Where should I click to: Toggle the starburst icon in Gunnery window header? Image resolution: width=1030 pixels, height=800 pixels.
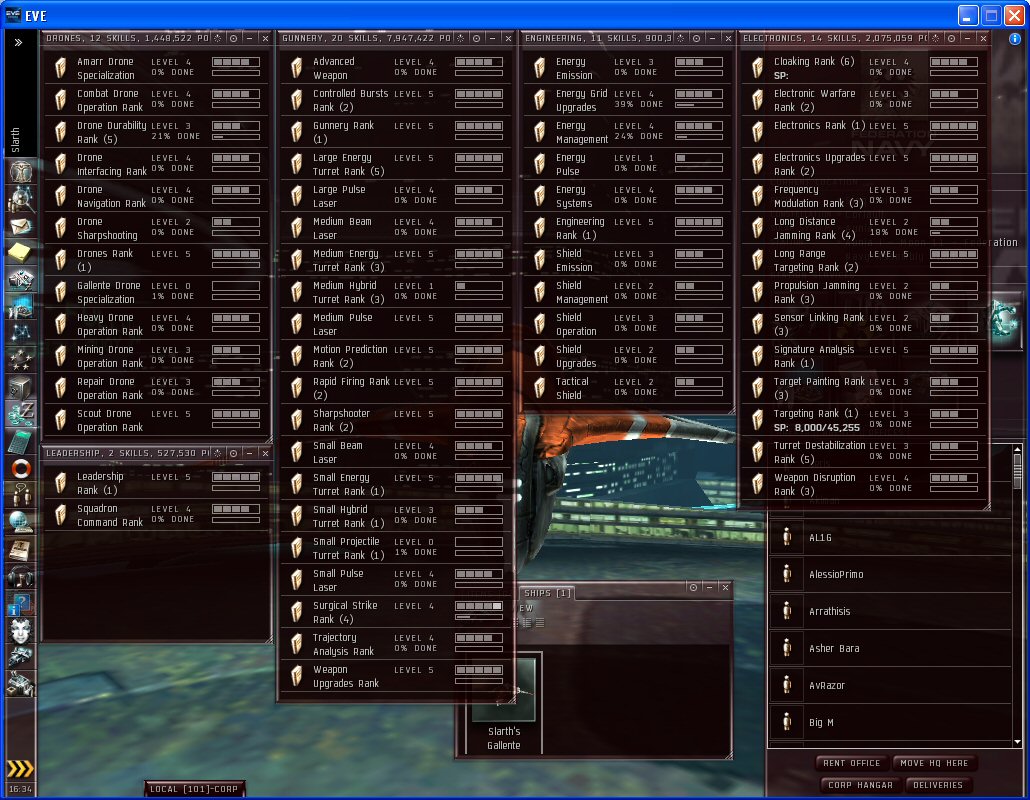(460, 39)
